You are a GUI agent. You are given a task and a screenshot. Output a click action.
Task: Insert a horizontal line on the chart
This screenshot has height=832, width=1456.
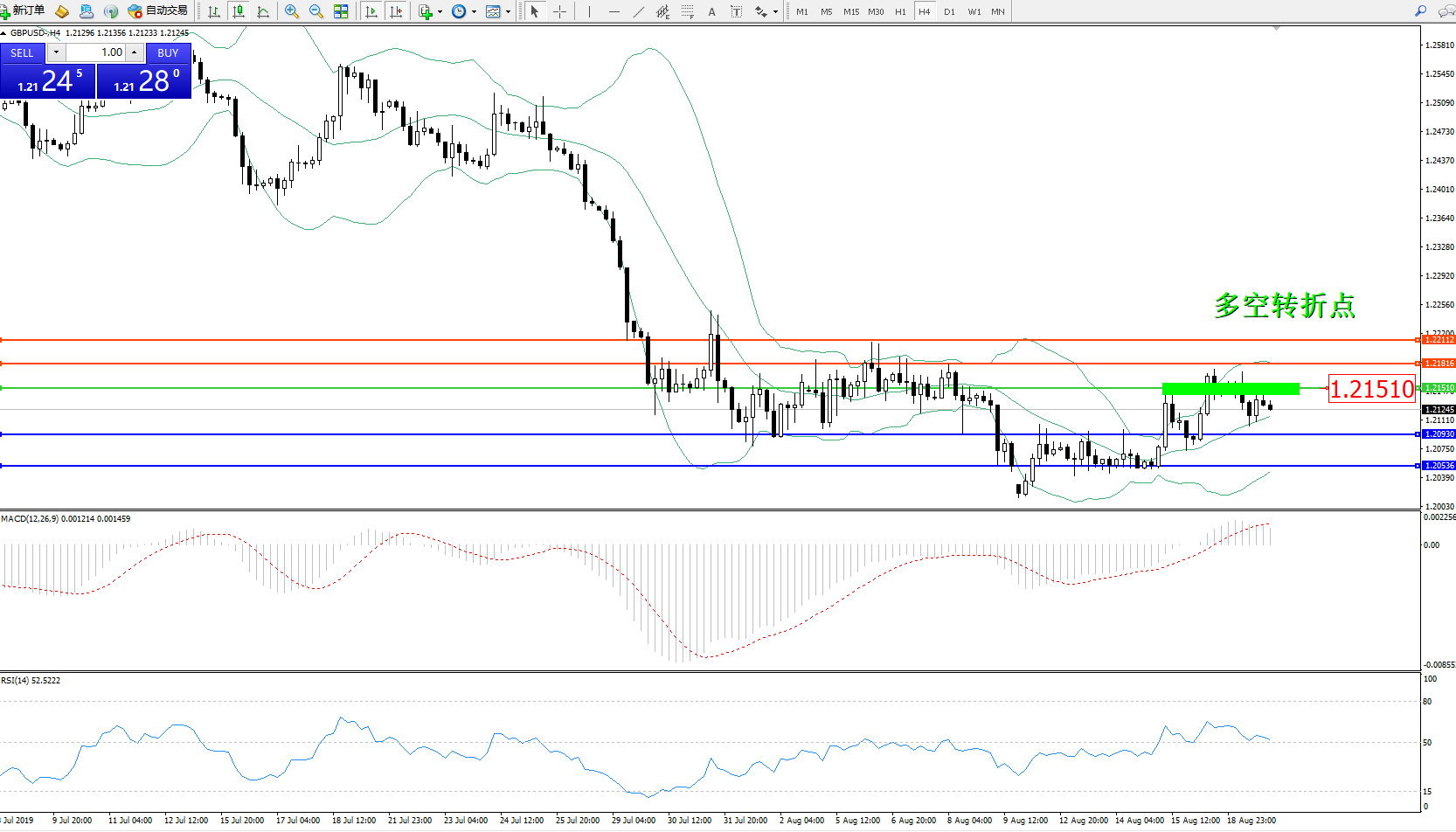614,11
